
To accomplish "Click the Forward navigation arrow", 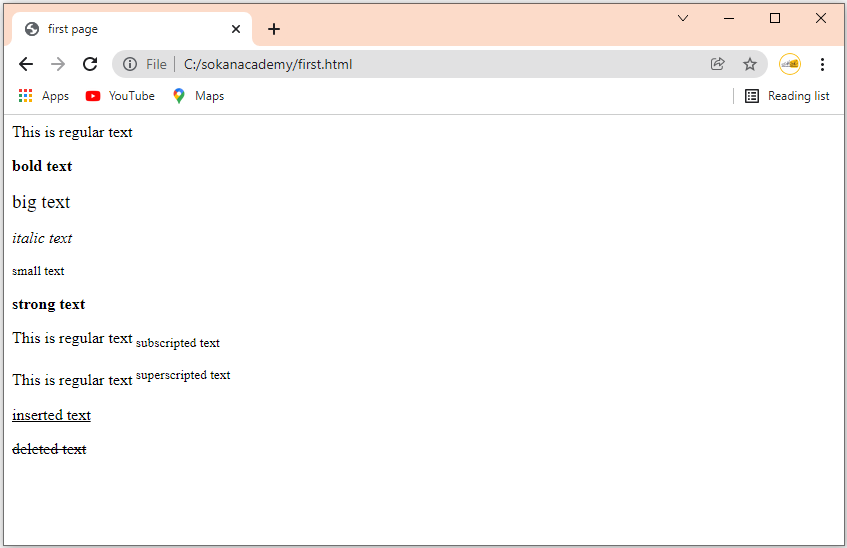I will pos(58,64).
